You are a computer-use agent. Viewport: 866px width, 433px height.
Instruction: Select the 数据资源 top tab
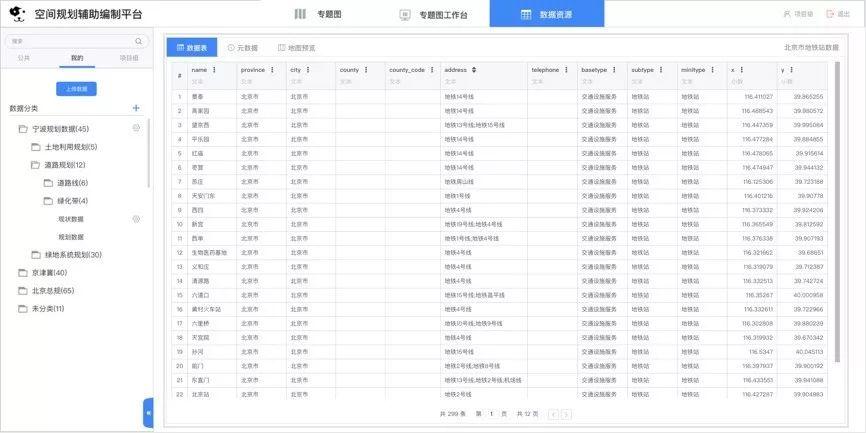547,13
